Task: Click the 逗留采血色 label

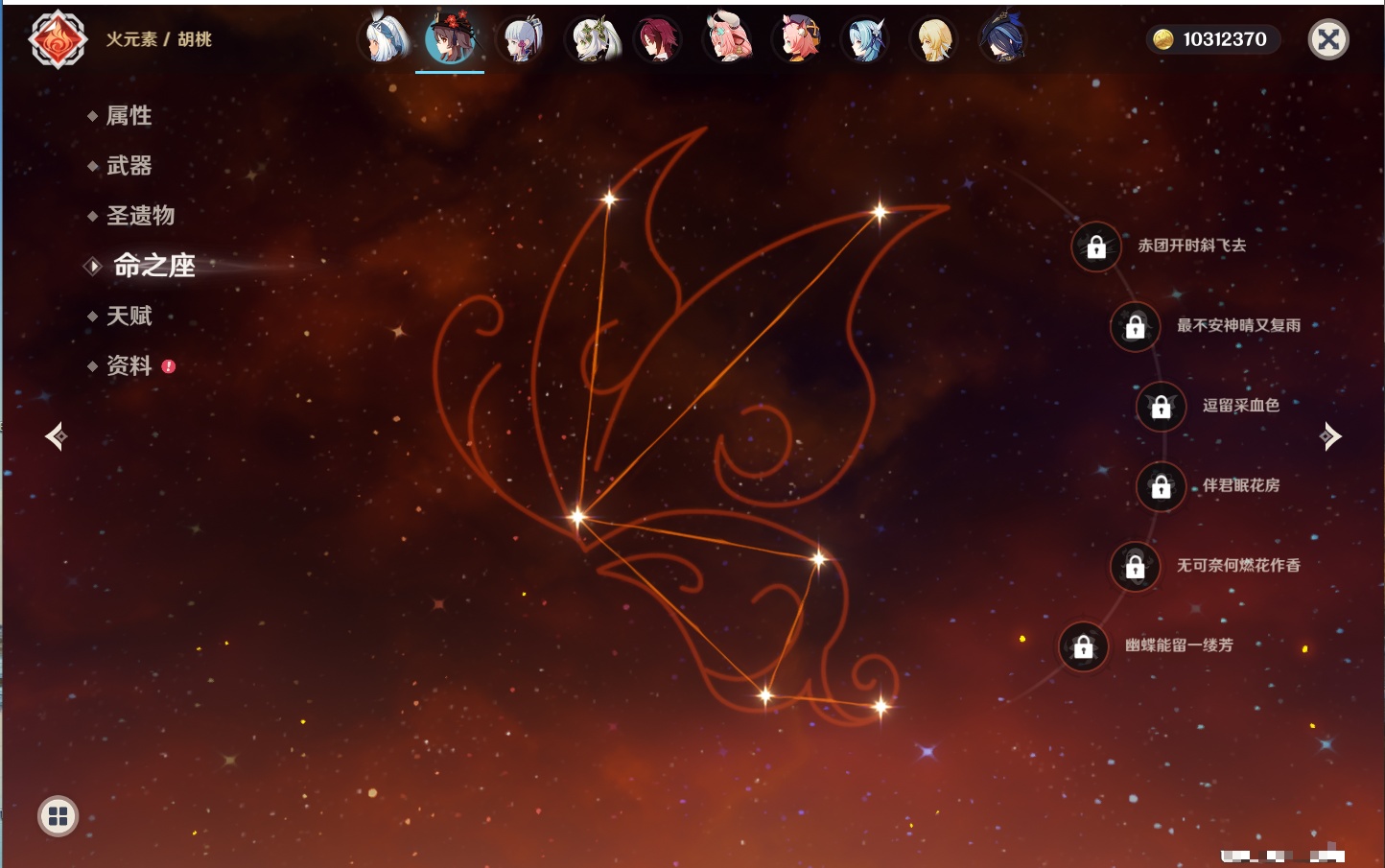Action: (1241, 406)
